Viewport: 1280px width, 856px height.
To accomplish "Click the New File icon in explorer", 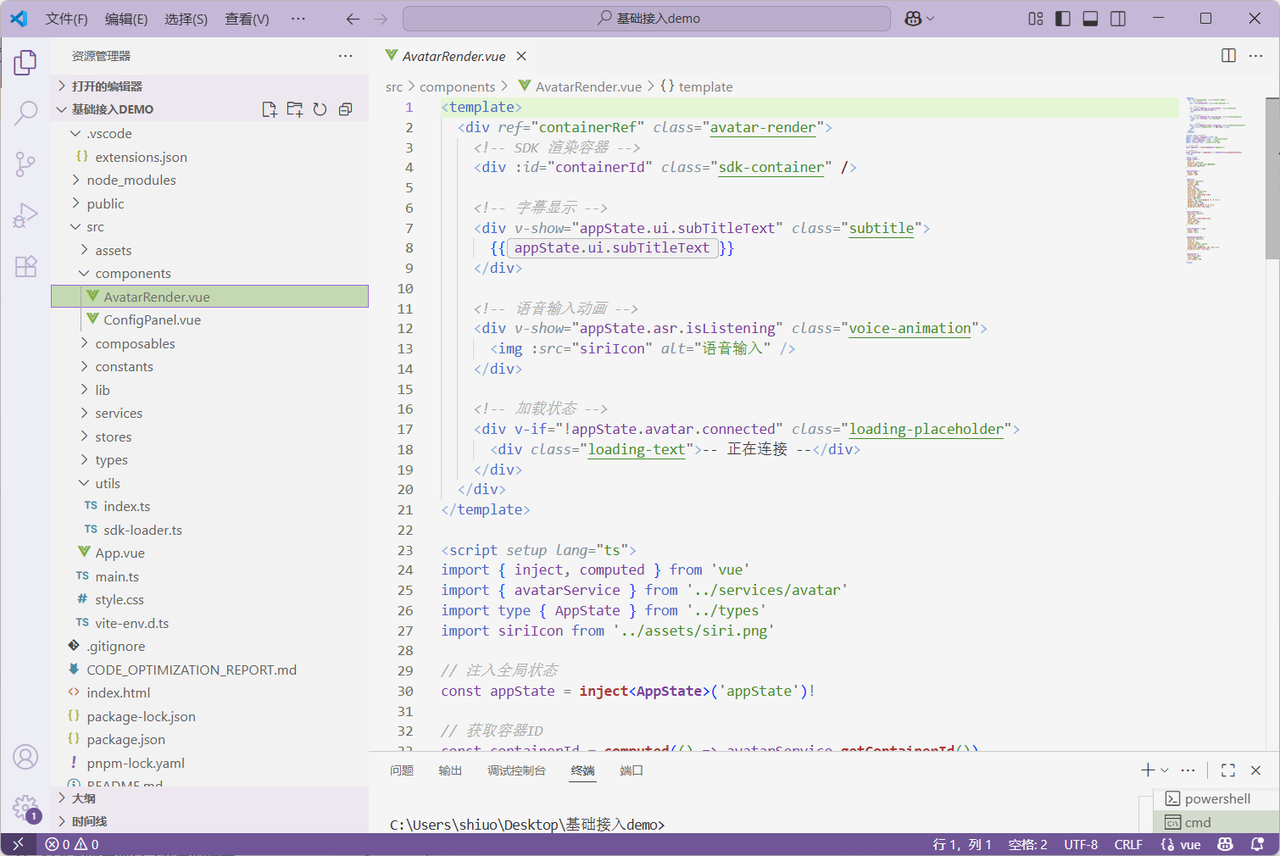I will point(269,110).
